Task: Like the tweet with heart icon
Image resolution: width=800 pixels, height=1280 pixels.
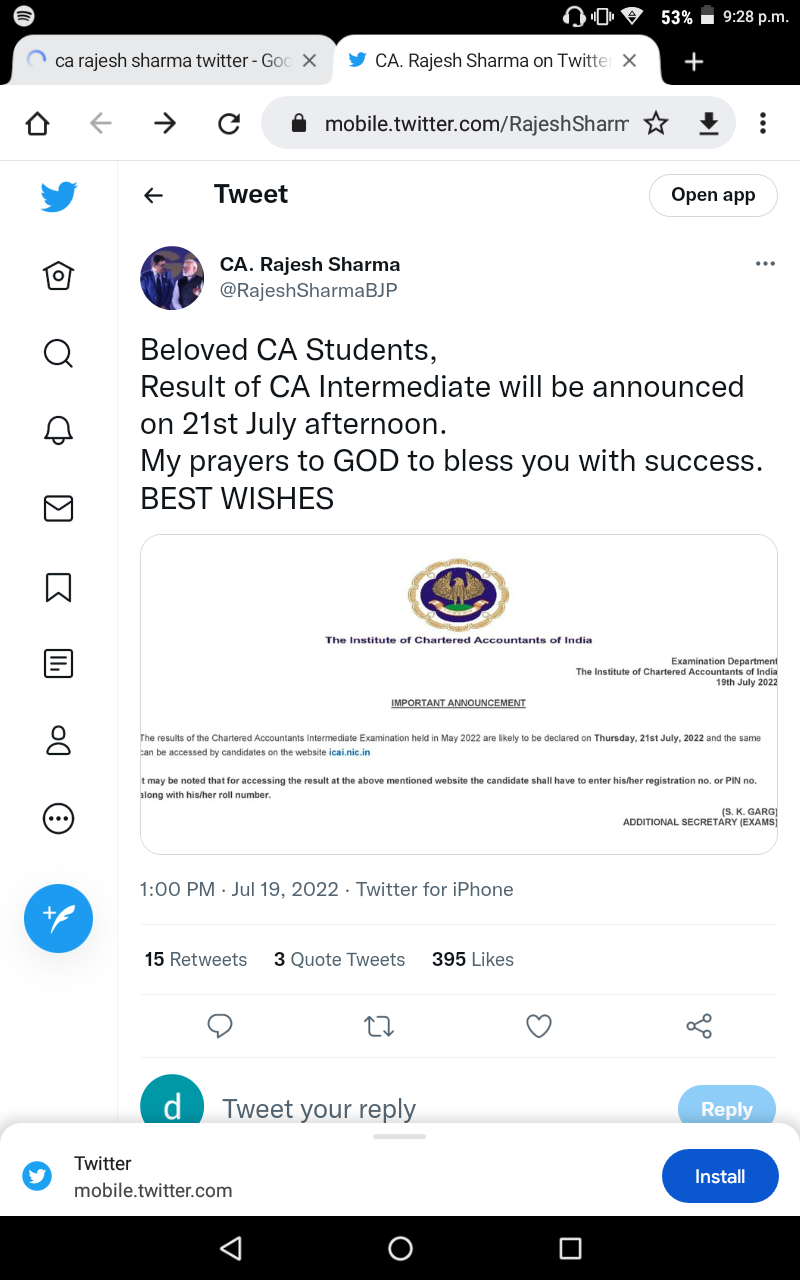Action: tap(539, 1026)
